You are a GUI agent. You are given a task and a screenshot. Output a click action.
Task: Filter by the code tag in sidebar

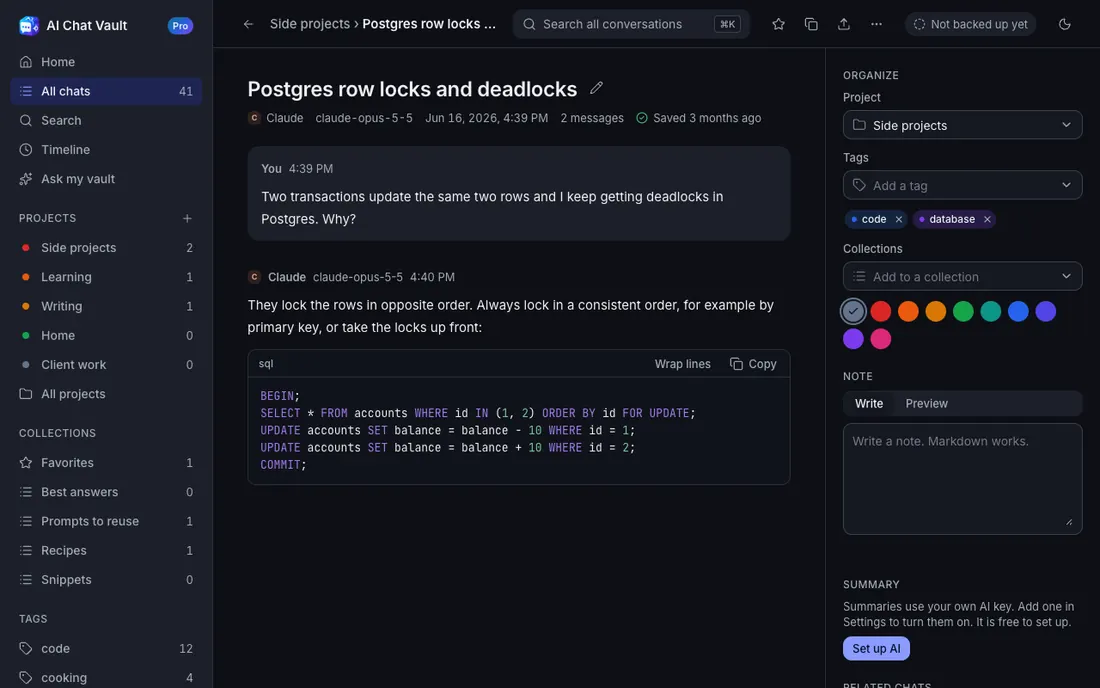click(x=106, y=649)
